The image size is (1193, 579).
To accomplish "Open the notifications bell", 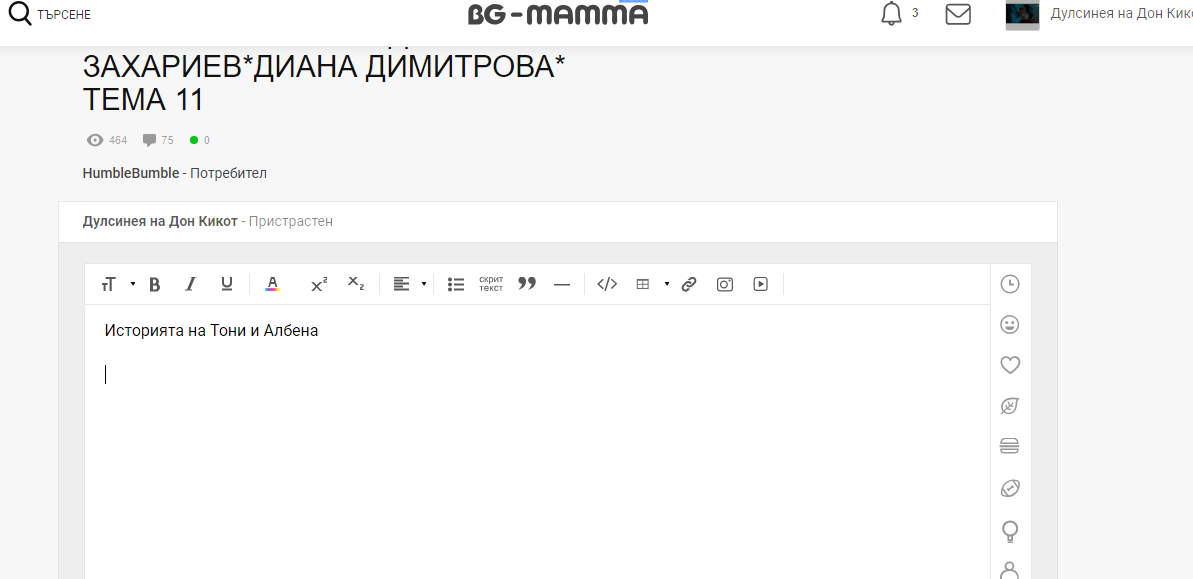I will [891, 14].
